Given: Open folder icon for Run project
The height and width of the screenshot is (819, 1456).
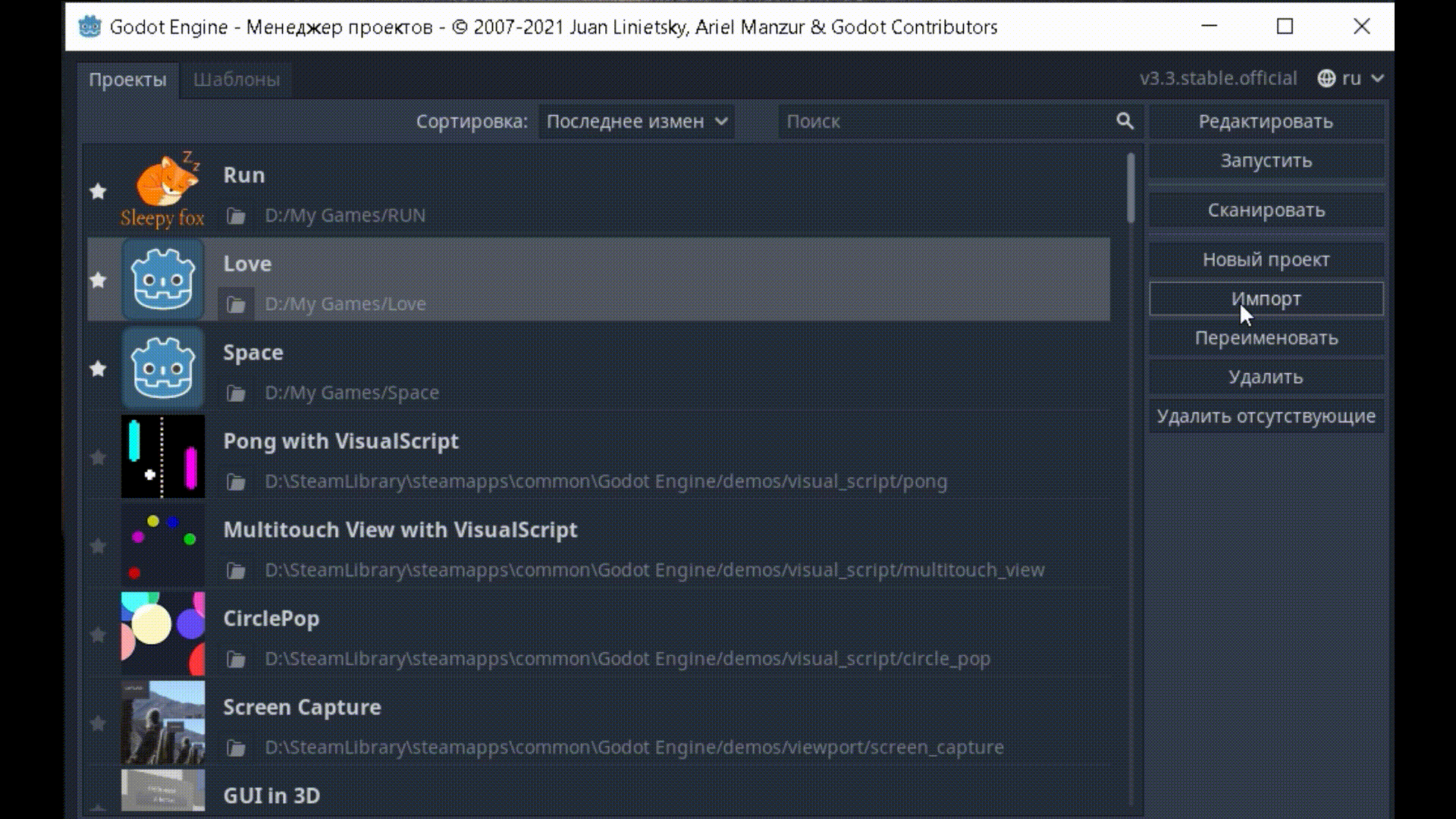Looking at the screenshot, I should click(x=237, y=216).
